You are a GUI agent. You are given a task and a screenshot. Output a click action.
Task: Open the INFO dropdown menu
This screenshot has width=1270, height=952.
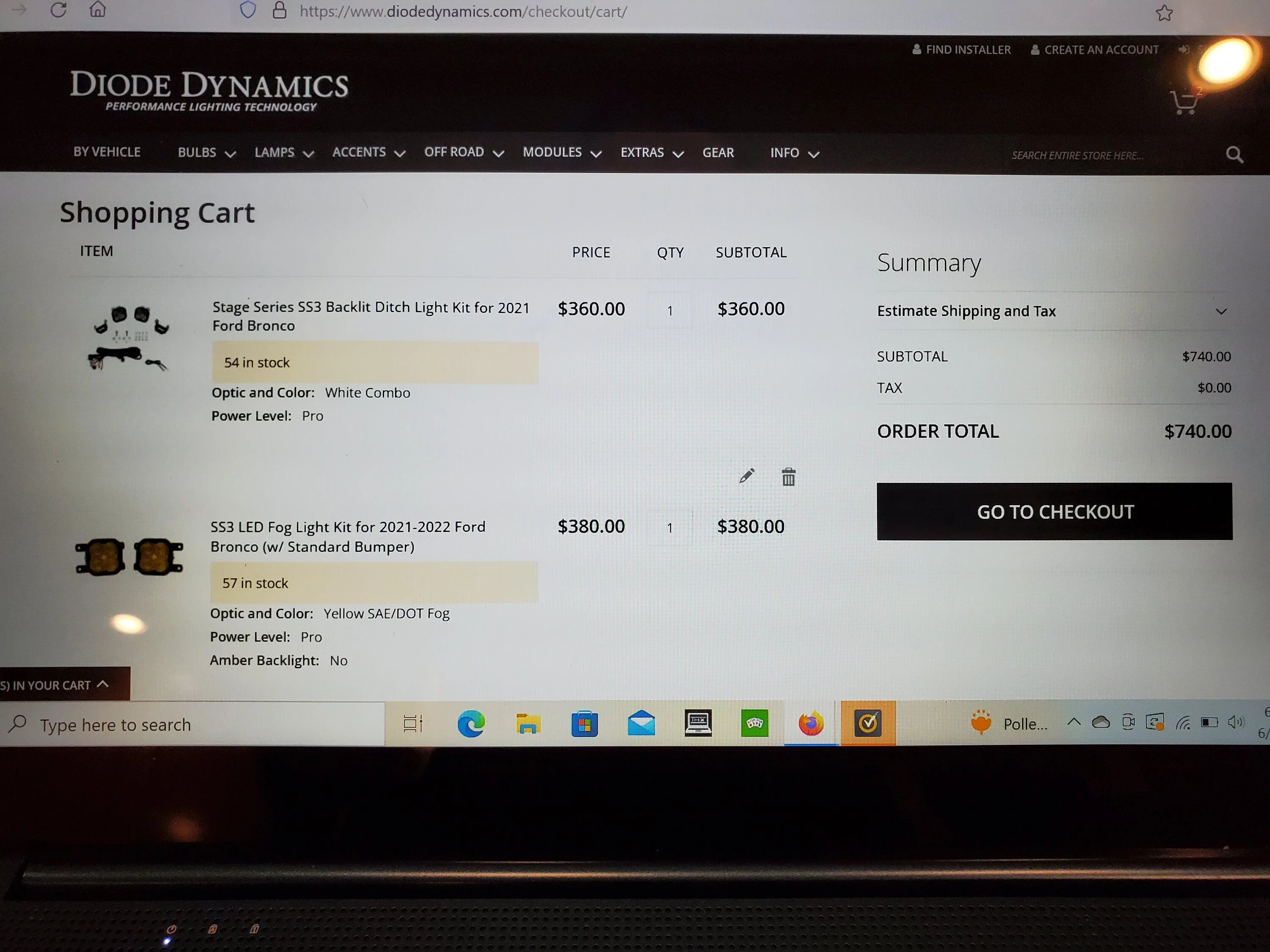click(x=795, y=153)
